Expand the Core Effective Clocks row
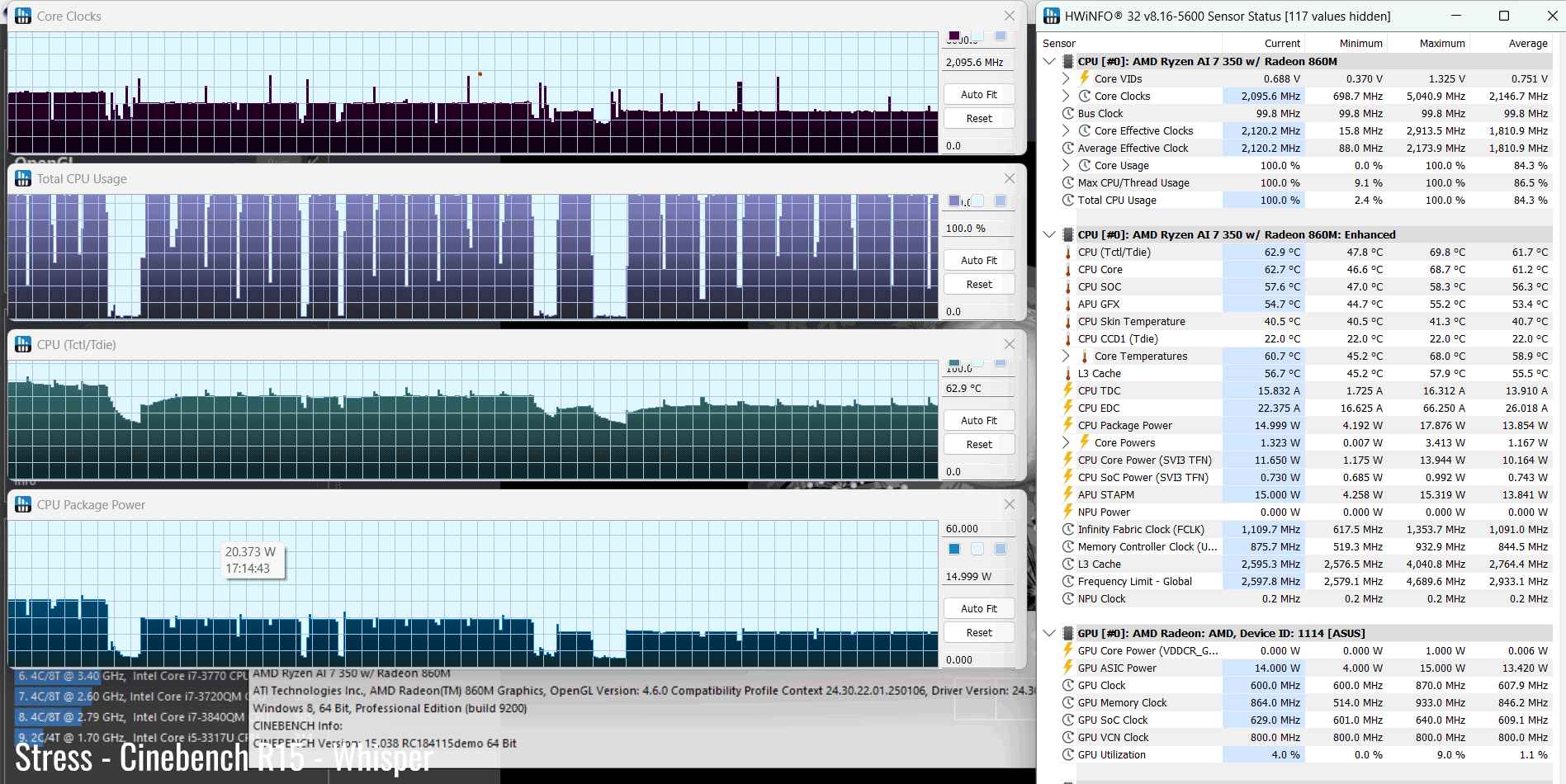The width and height of the screenshot is (1566, 784). 1066,130
